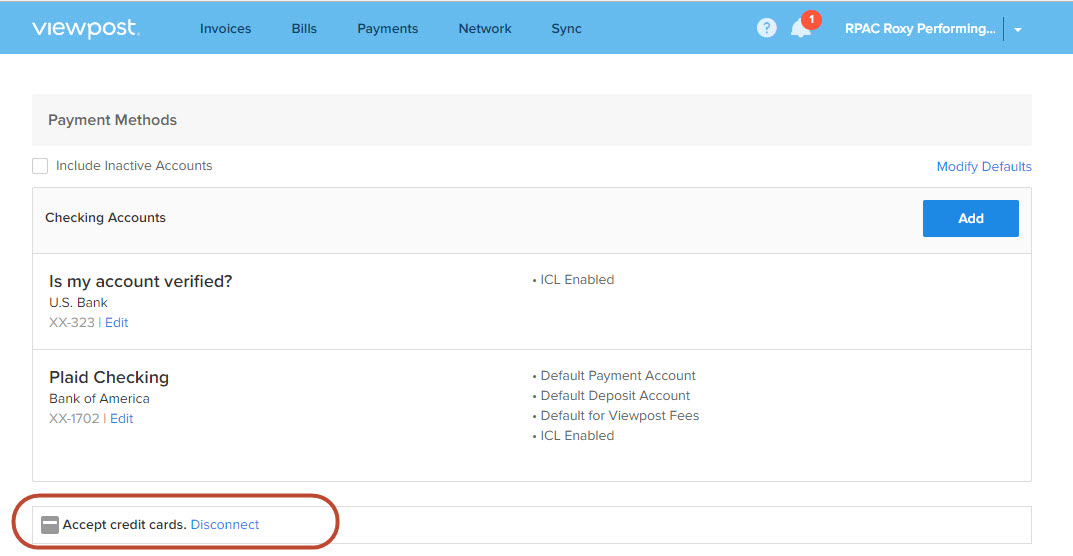Click the credit card icon

[x=50, y=525]
